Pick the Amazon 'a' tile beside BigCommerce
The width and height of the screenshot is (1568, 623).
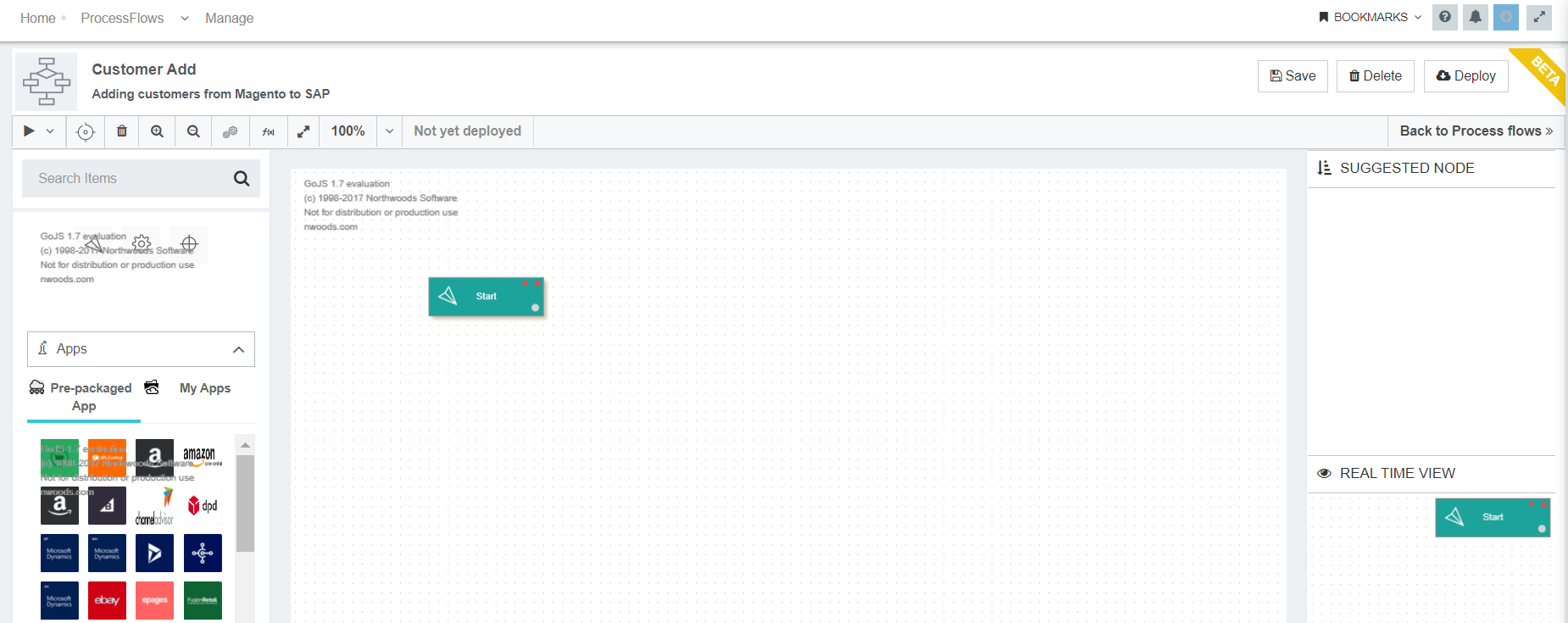point(59,506)
